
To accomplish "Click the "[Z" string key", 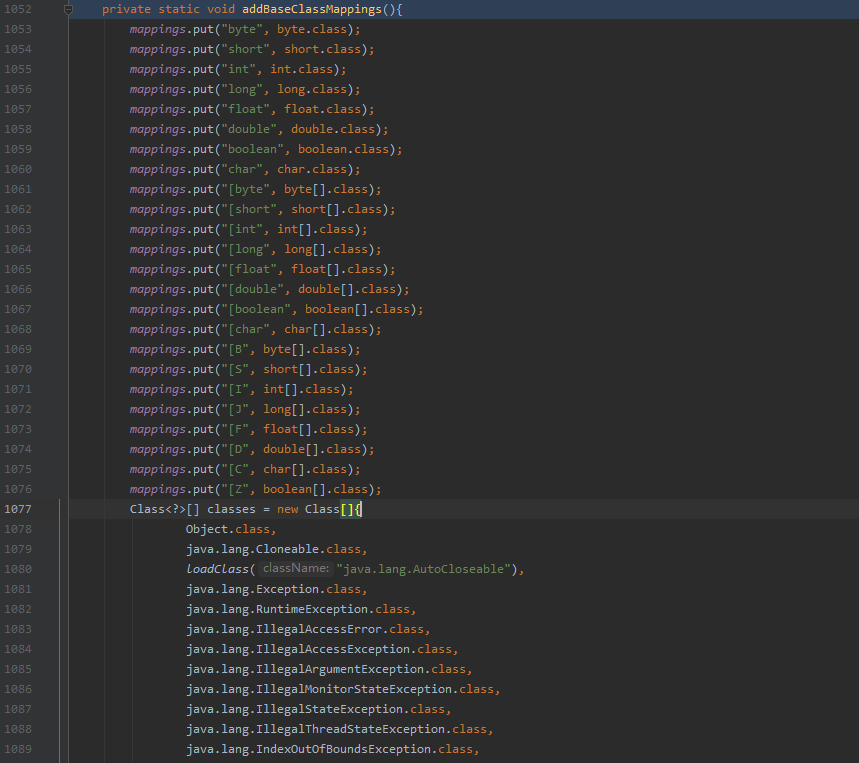I will click(x=235, y=489).
